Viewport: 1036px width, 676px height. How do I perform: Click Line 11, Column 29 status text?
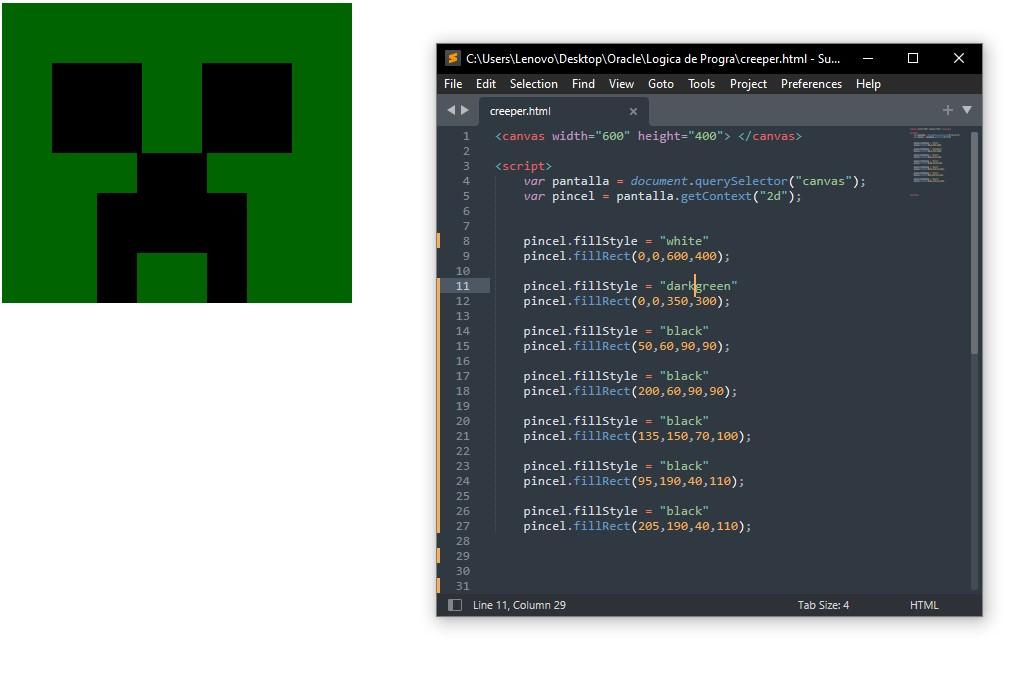click(x=519, y=605)
